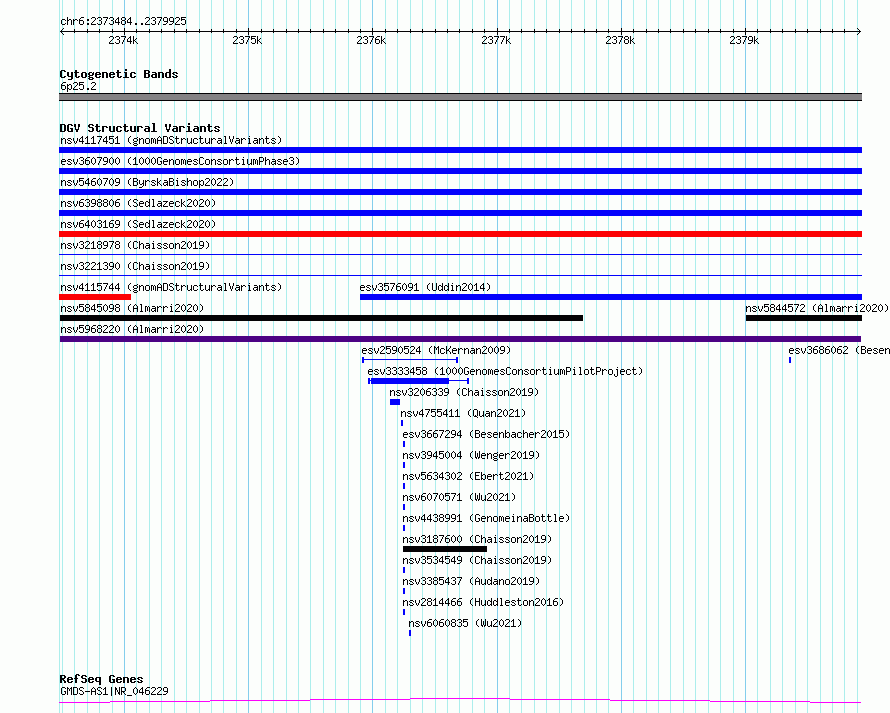Image resolution: width=890 pixels, height=713 pixels.
Task: Select the nsv3206339 Chaisson2019 label
Action: 464,392
